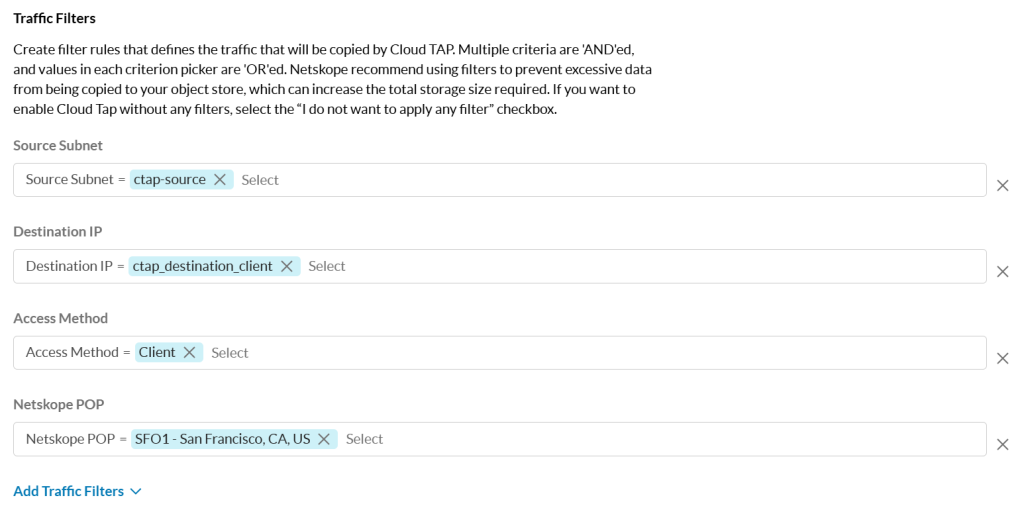
Task: Remove the SFO1 - San Francisco tag
Action: (x=324, y=439)
